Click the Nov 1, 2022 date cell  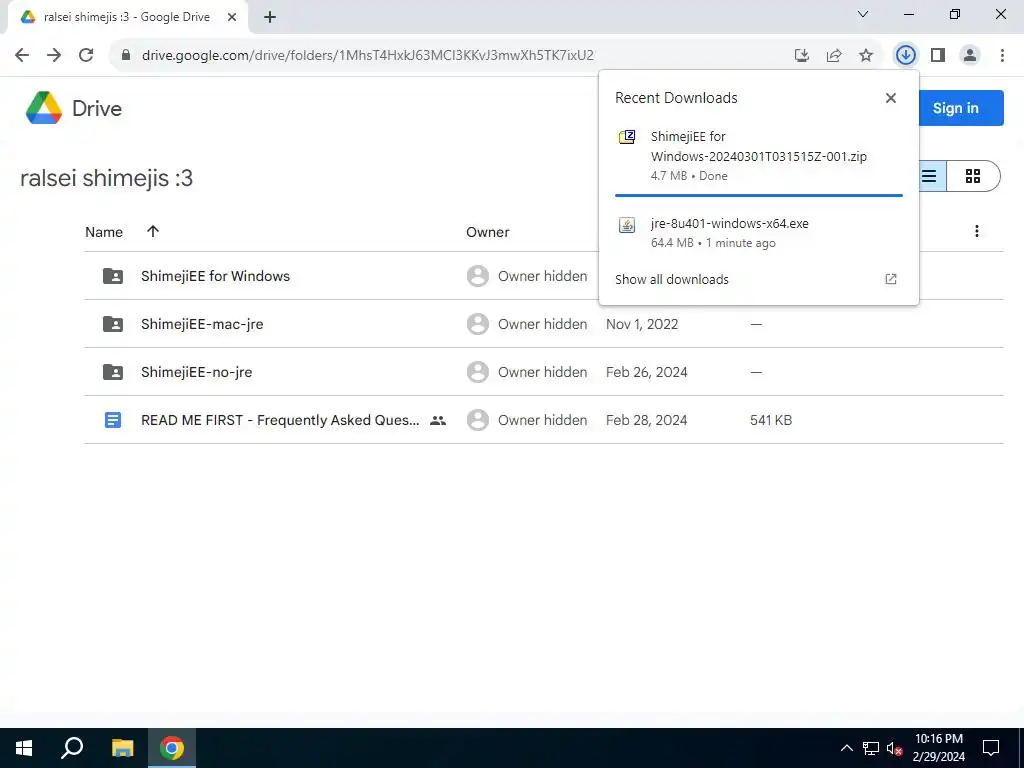click(x=641, y=324)
